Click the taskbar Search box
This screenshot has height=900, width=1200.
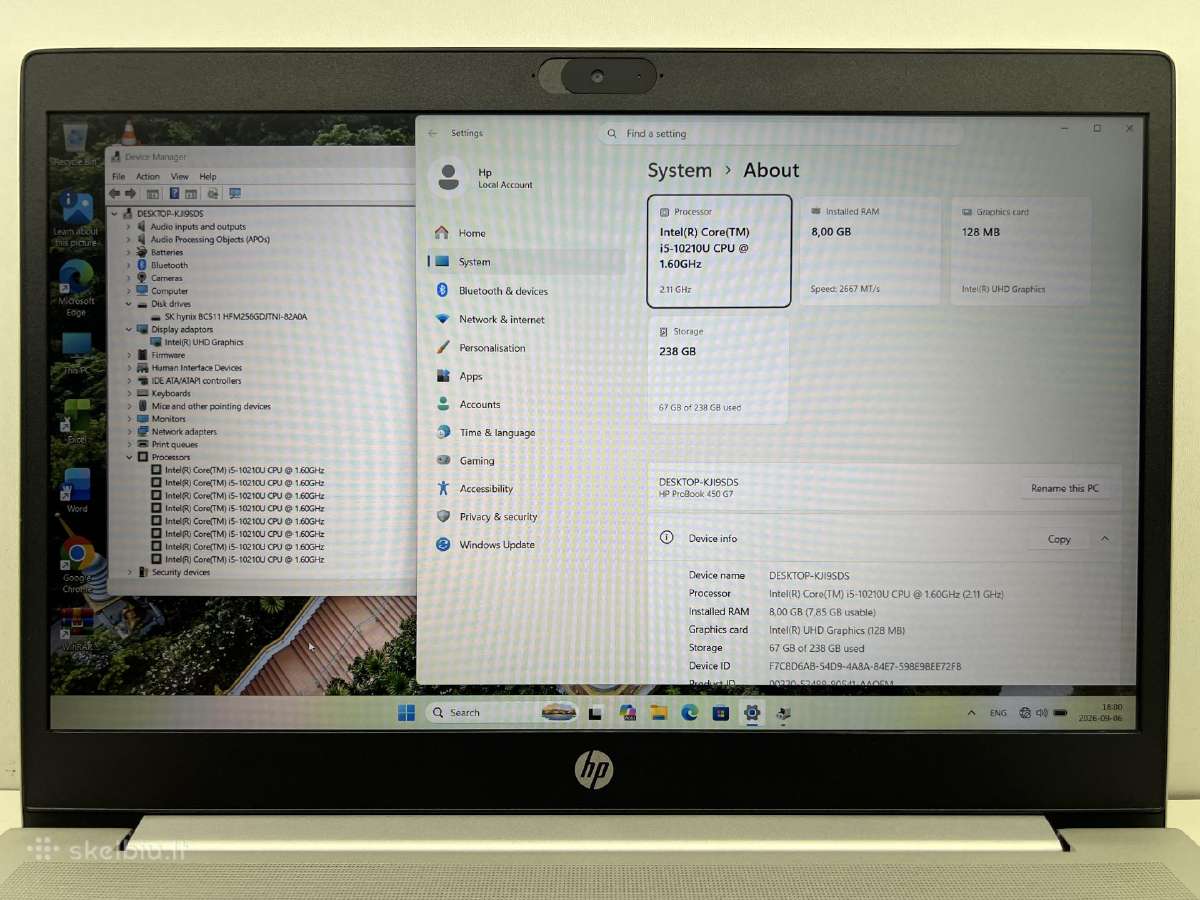tap(504, 712)
